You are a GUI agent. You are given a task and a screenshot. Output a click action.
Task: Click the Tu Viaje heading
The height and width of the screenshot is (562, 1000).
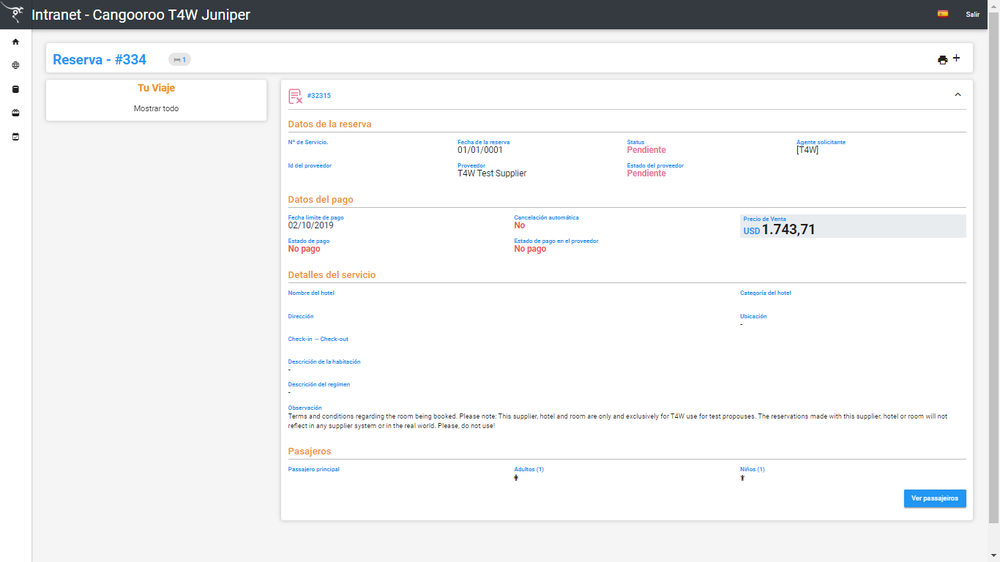(x=156, y=88)
